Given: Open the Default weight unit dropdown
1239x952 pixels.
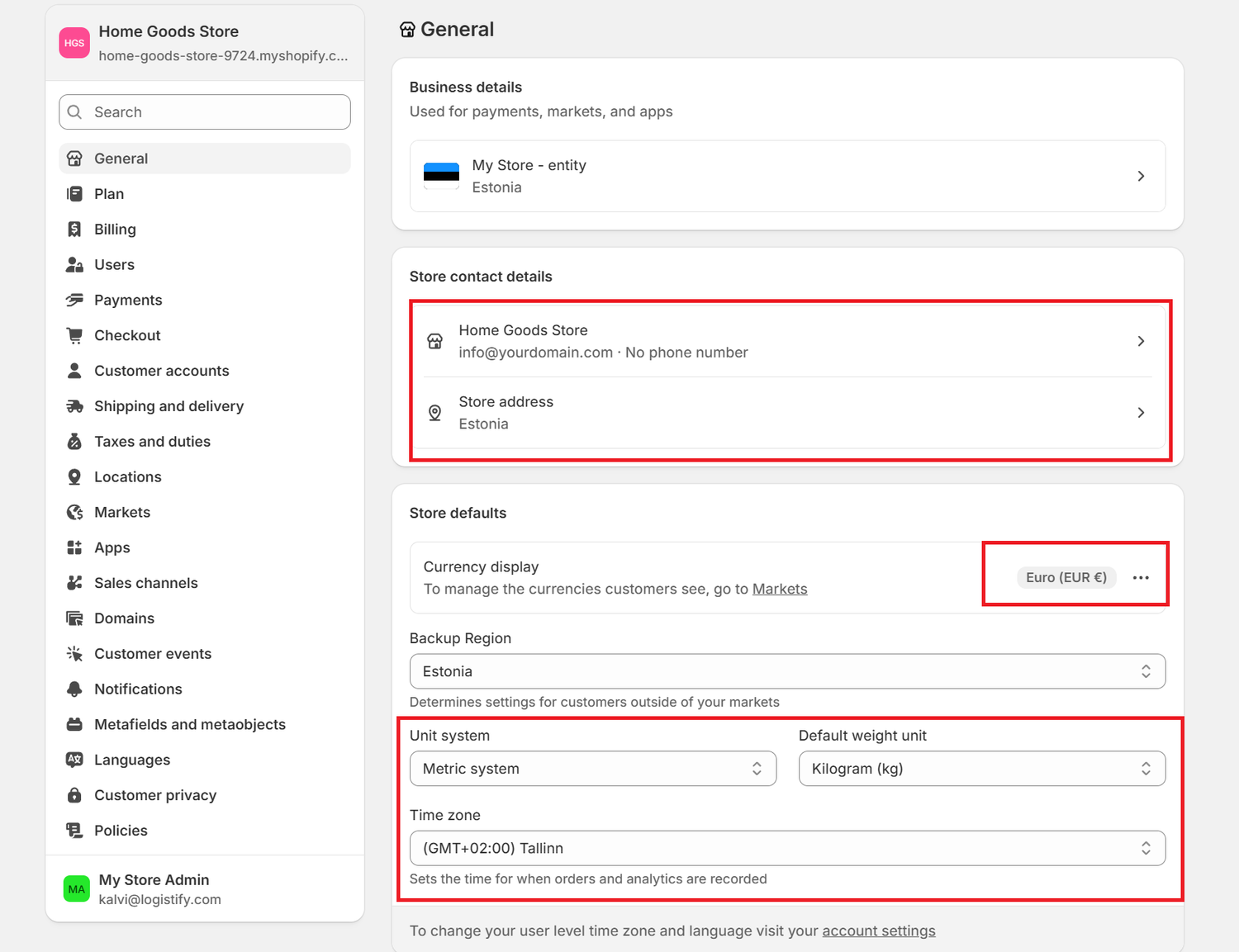Looking at the screenshot, I should click(x=981, y=769).
